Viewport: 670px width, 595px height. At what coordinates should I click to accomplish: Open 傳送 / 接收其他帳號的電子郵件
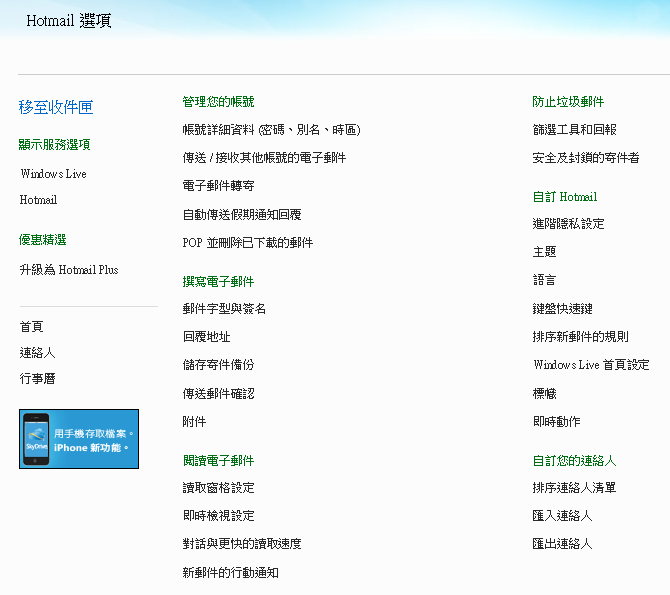point(264,158)
